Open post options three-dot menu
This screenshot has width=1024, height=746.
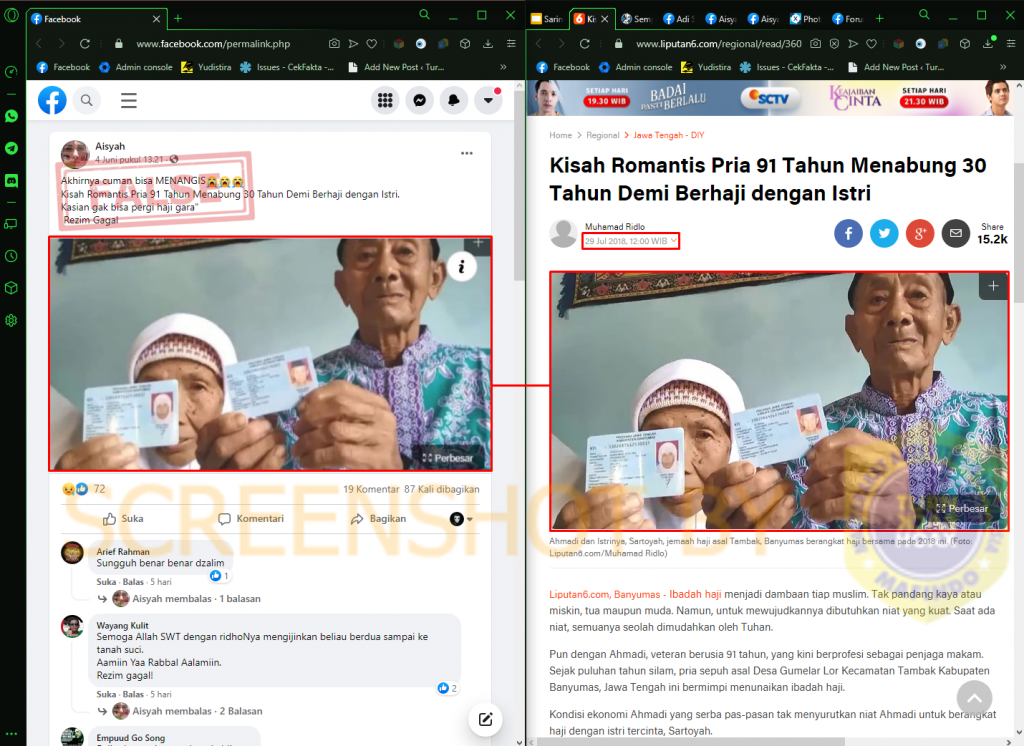point(466,154)
